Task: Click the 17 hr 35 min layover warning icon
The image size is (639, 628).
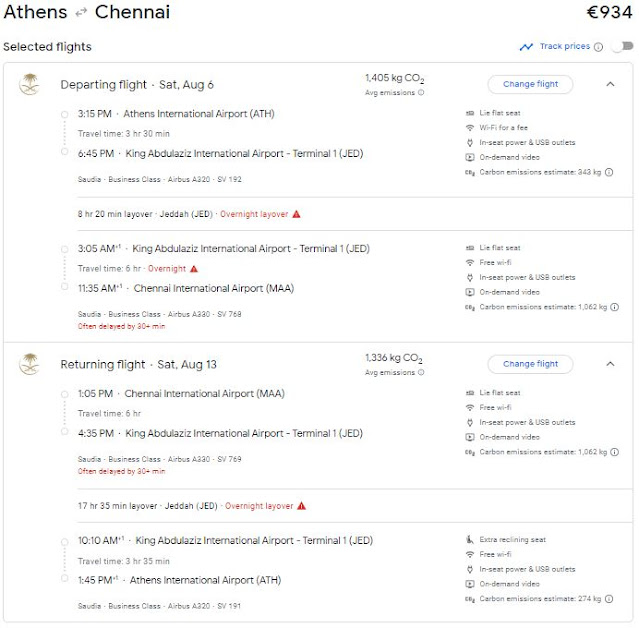Action: click(x=302, y=506)
